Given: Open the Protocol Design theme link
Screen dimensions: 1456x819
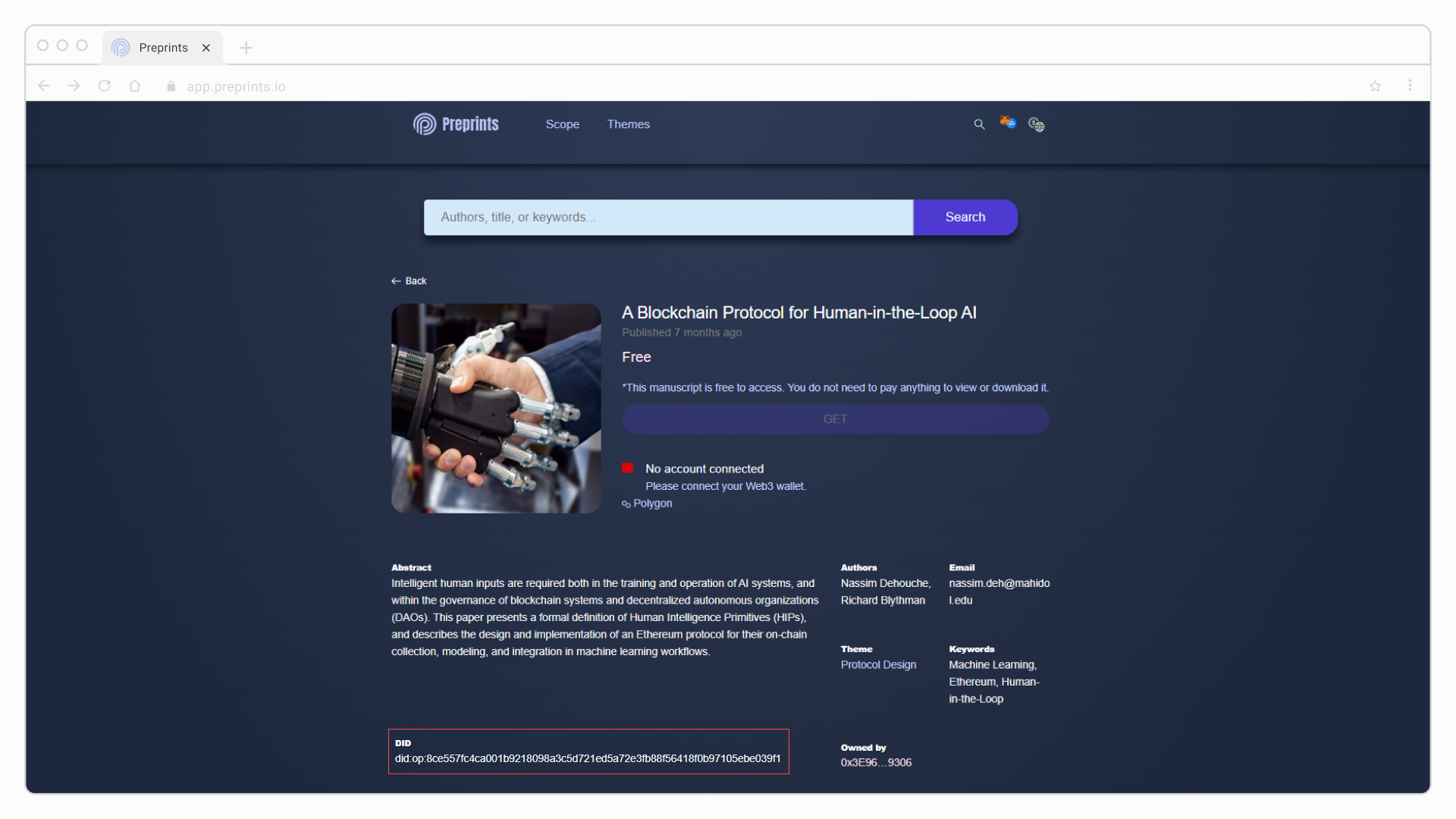Looking at the screenshot, I should [x=877, y=665].
